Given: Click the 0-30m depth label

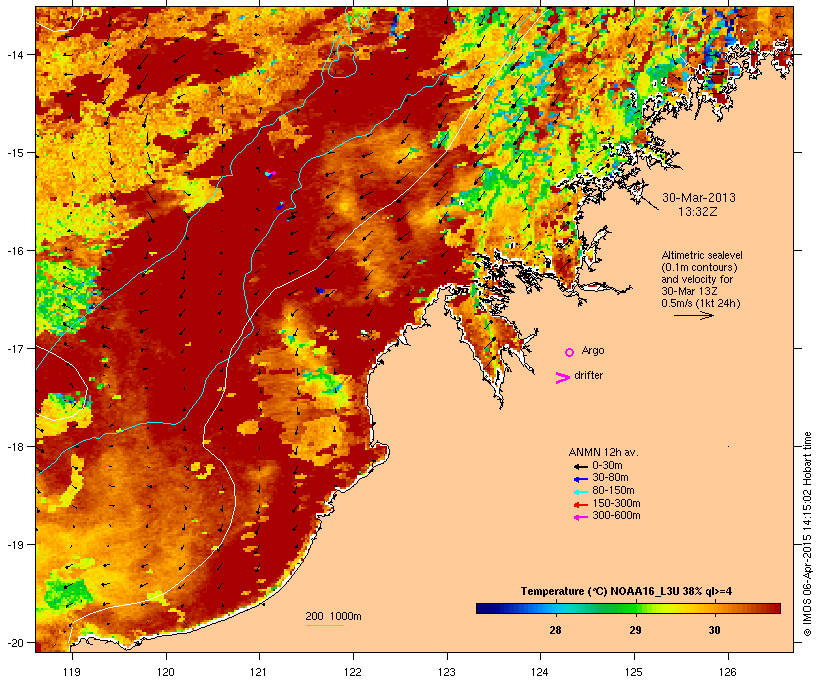Looking at the screenshot, I should (x=607, y=466).
